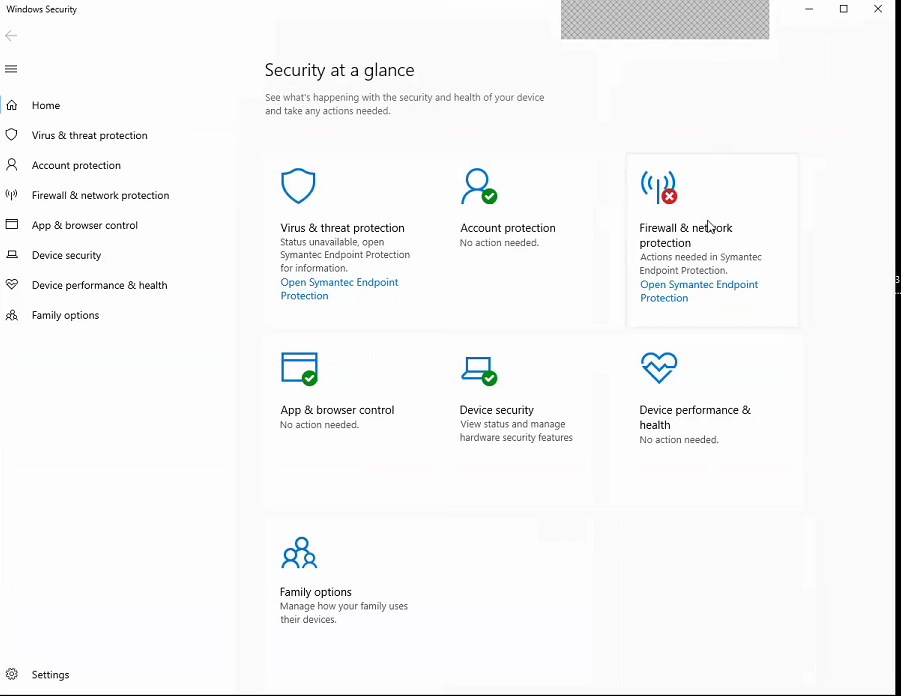Open Device performance & health sidebar item
This screenshot has height=696, width=901.
99,285
